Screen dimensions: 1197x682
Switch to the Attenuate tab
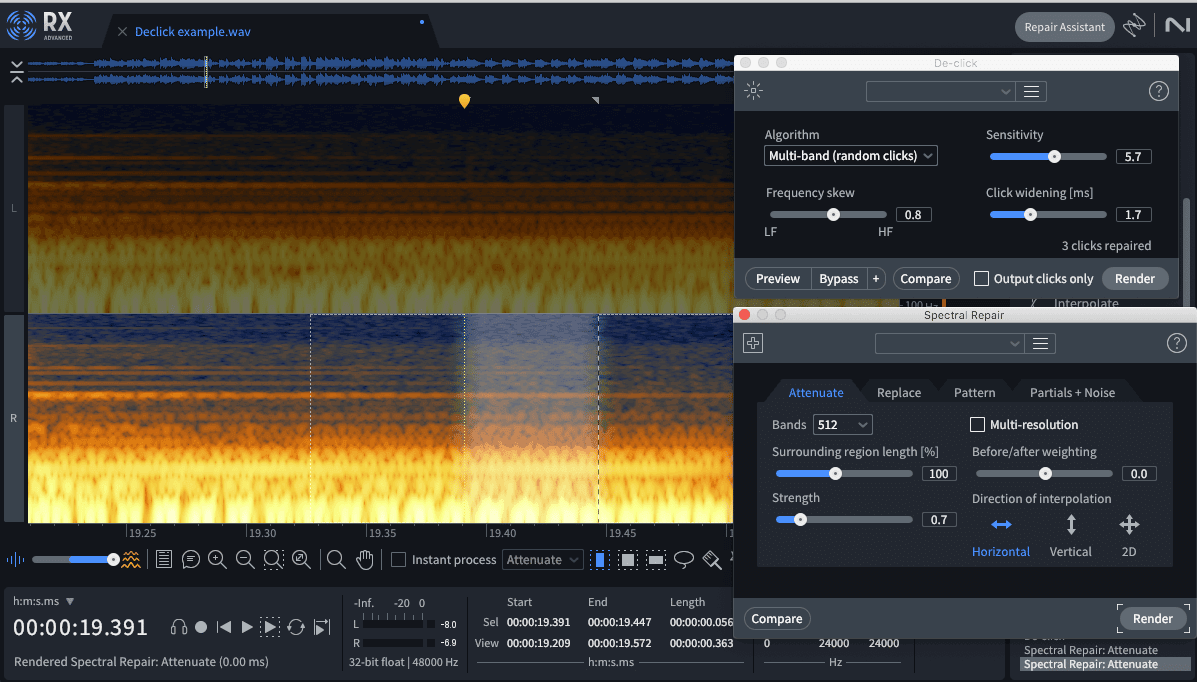(815, 393)
